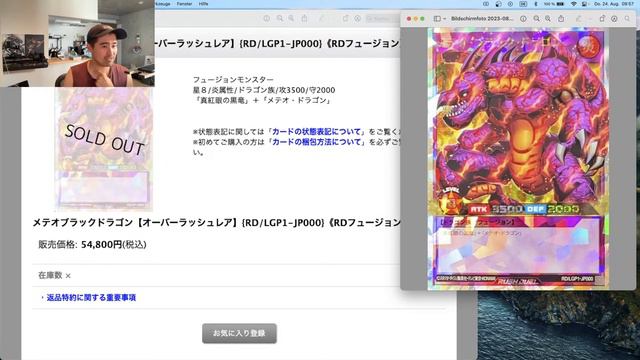The height and width of the screenshot is (360, 640).
Task: Open markup toolbar in front Preview window
Action: point(614,19)
